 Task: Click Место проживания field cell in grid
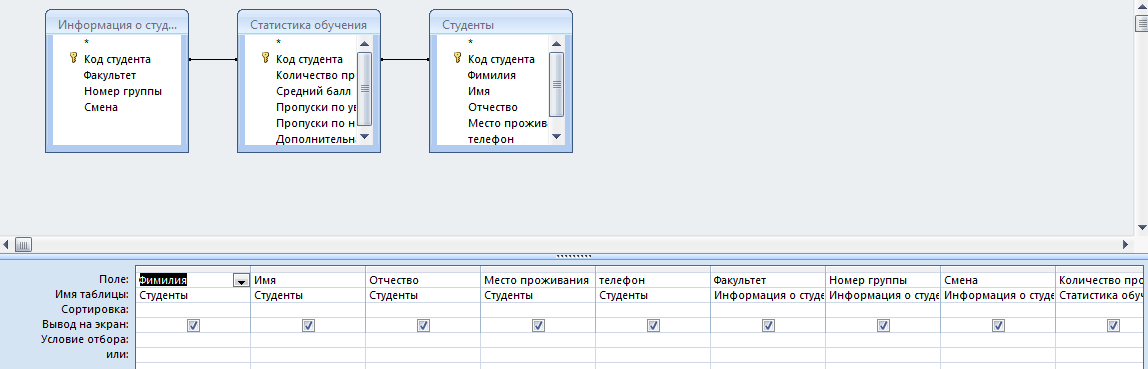click(x=538, y=280)
